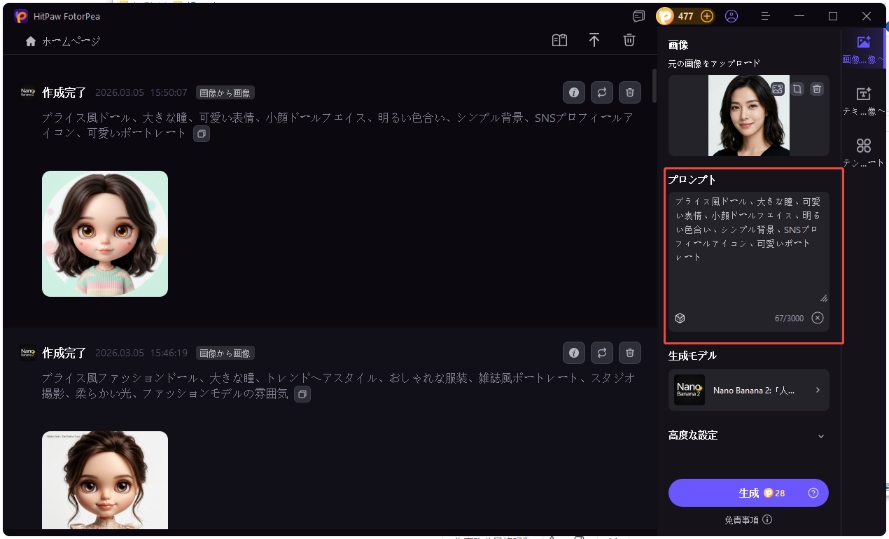Open the user account profile icon
The height and width of the screenshot is (539, 889).
pos(731,16)
